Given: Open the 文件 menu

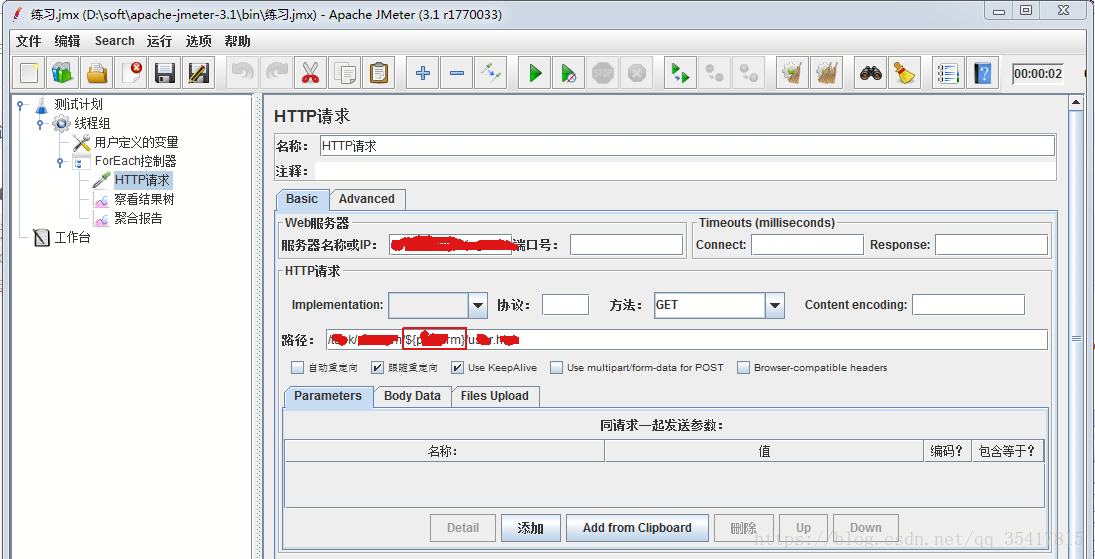Looking at the screenshot, I should (x=29, y=41).
